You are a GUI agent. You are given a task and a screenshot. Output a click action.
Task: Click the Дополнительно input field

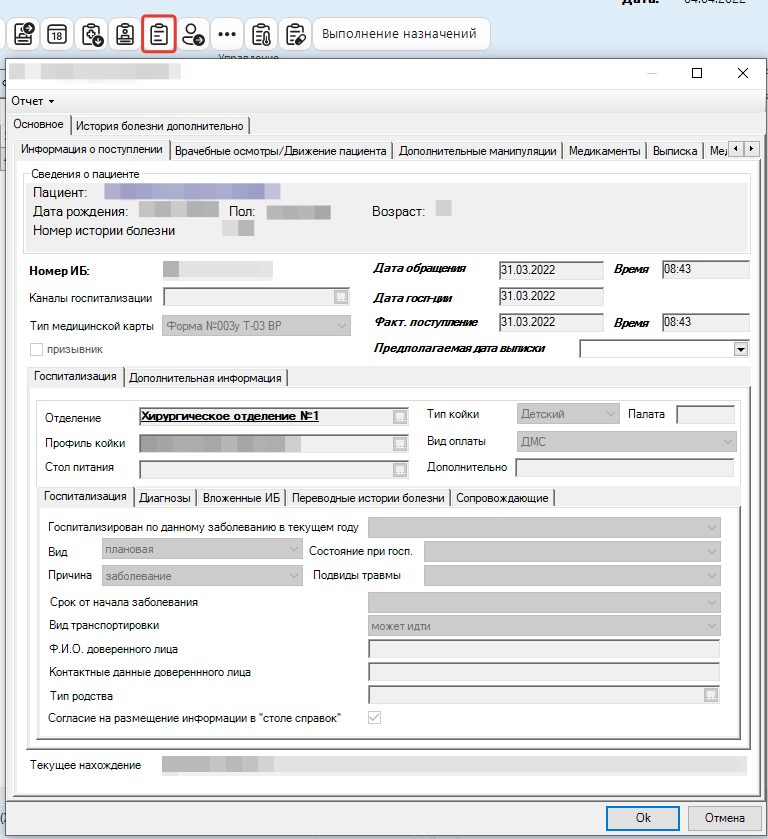coord(624,467)
